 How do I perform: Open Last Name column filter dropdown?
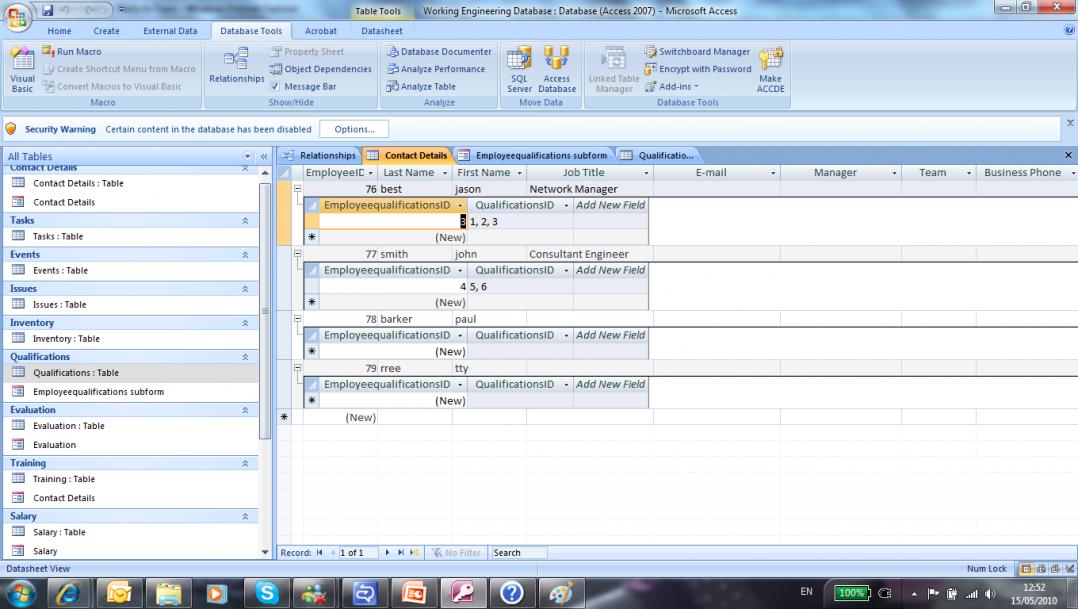(x=445, y=173)
